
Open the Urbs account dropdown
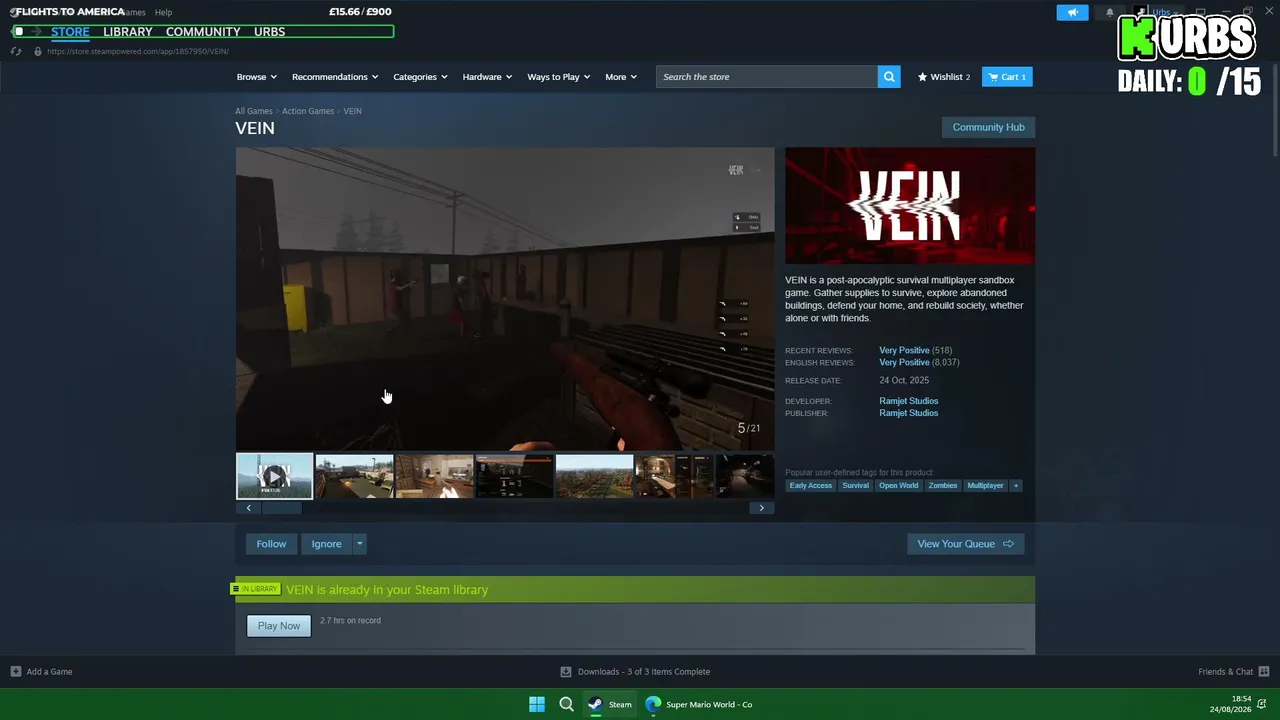tap(1164, 13)
